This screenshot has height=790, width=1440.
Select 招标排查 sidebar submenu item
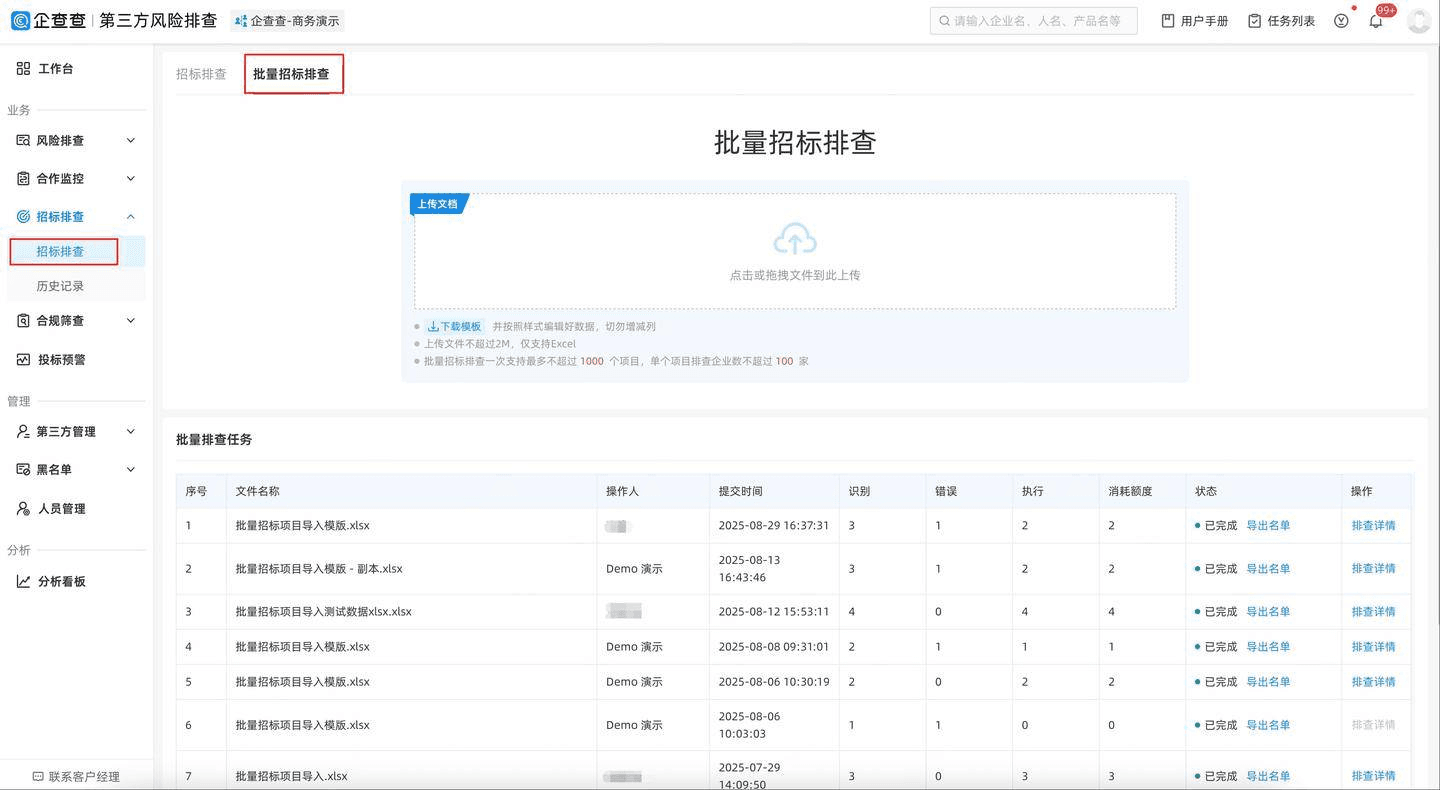click(x=60, y=252)
